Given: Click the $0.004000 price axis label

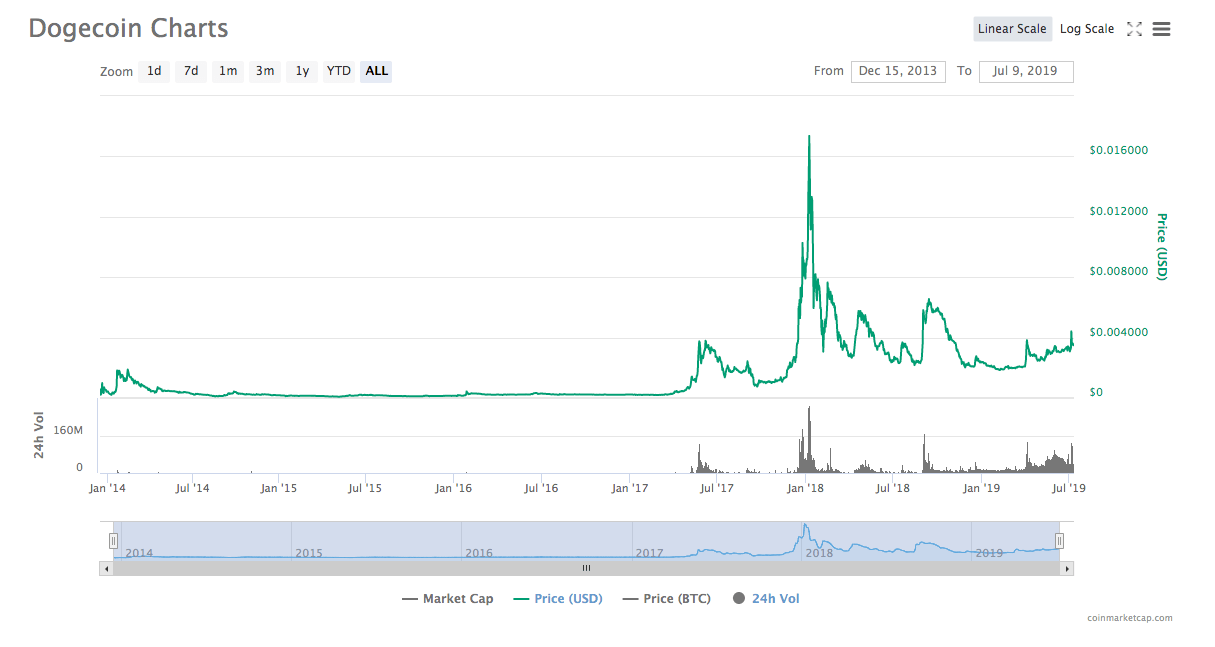Looking at the screenshot, I should (1118, 332).
